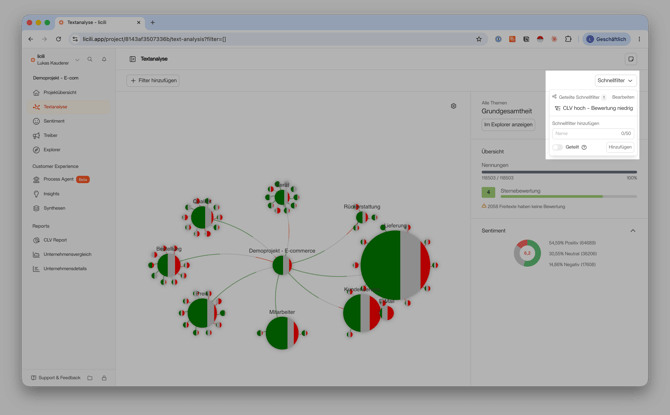Viewport: 670px width, 415px height.
Task: Click the Unternehmensvergleich chart icon
Action: 36,254
